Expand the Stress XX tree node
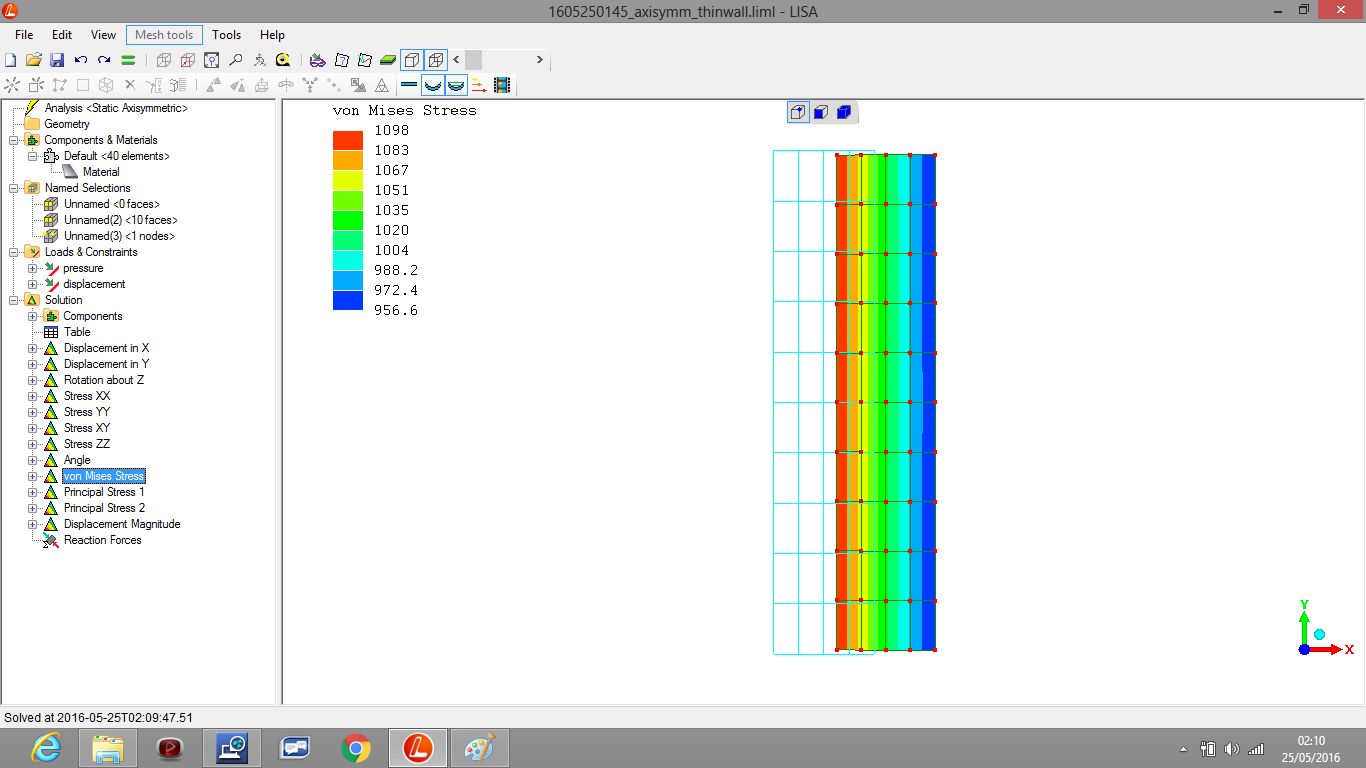This screenshot has width=1366, height=768. click(x=33, y=396)
